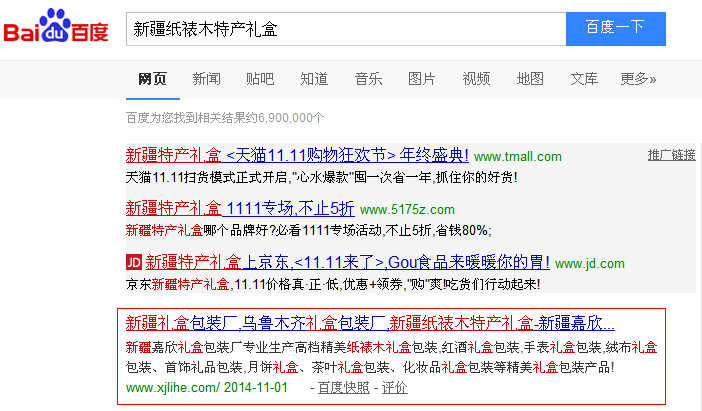Open the 新疆礼盒包装厂 result title
The image size is (702, 411).
coord(370,323)
